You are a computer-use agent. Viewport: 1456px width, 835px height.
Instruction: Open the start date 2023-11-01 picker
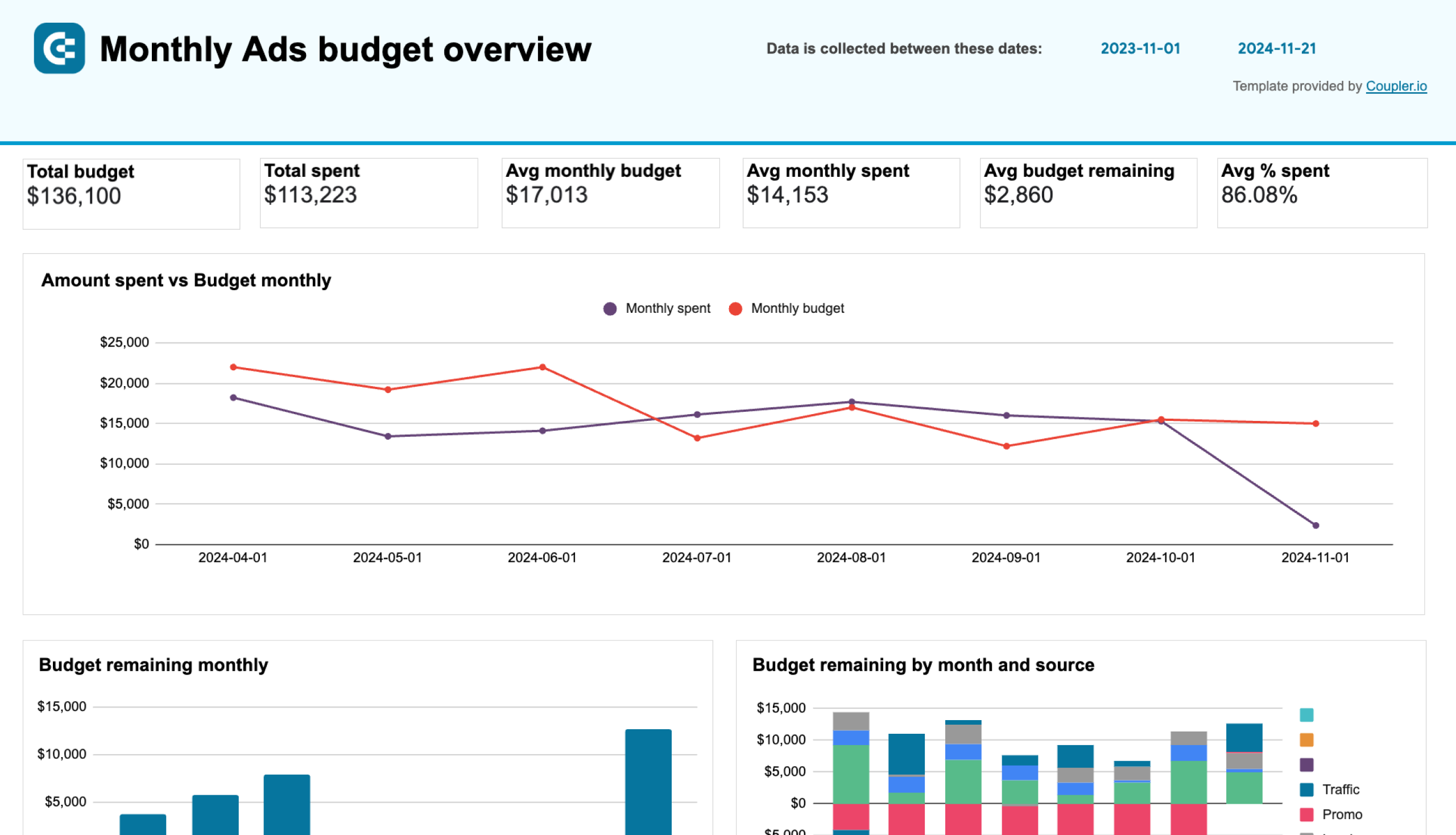point(1140,48)
